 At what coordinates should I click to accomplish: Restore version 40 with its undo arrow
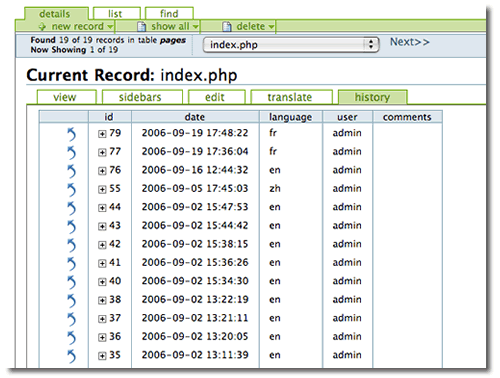tap(72, 282)
